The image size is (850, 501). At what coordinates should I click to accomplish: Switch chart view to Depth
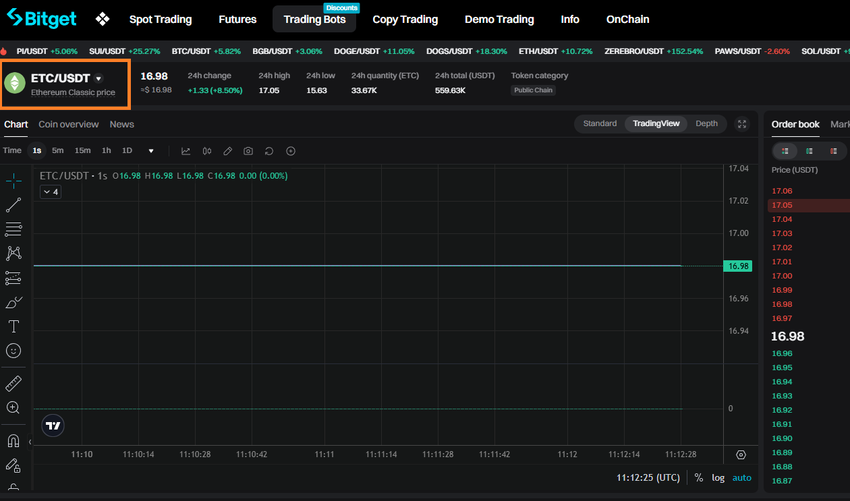pos(706,124)
